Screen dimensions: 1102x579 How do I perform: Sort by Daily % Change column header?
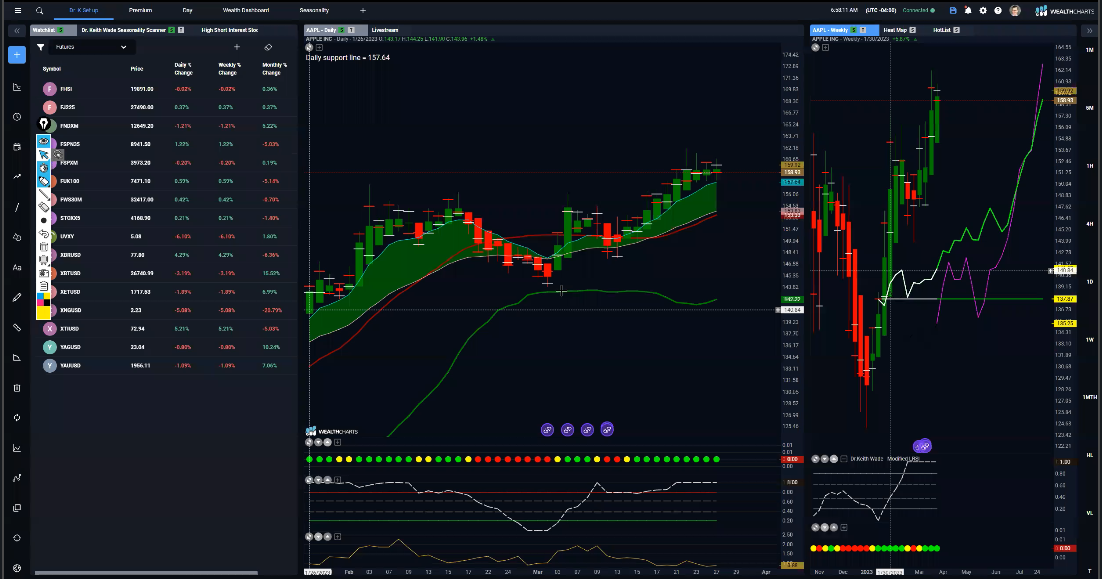tap(183, 68)
